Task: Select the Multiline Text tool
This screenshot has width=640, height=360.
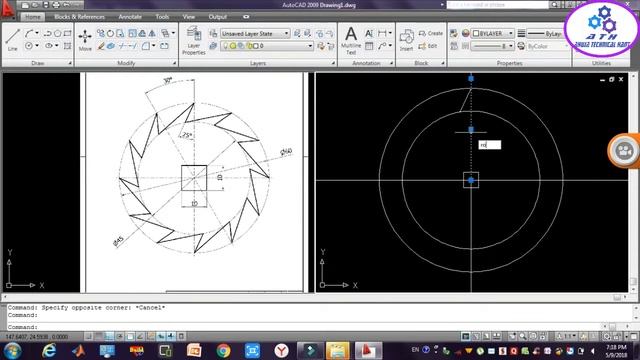Action: 351,40
